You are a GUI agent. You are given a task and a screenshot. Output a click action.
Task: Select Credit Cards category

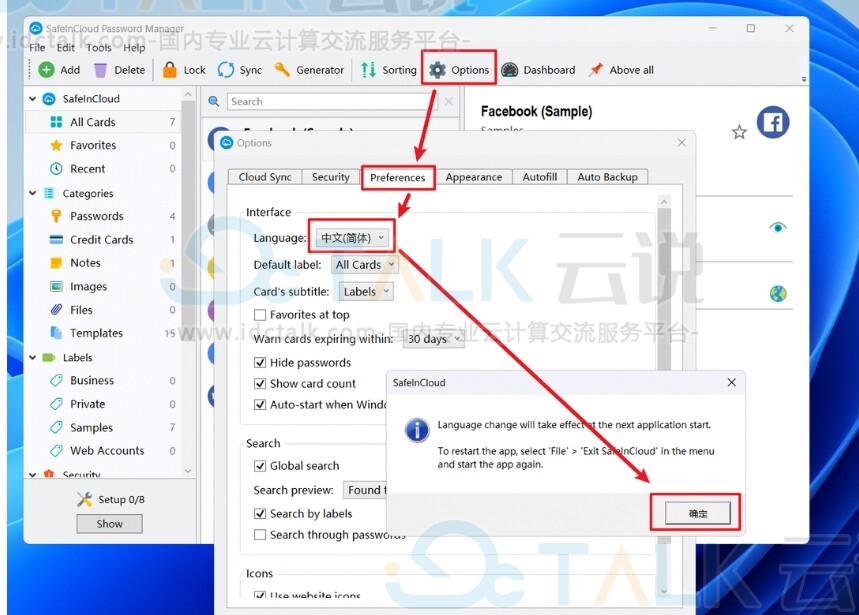103,240
